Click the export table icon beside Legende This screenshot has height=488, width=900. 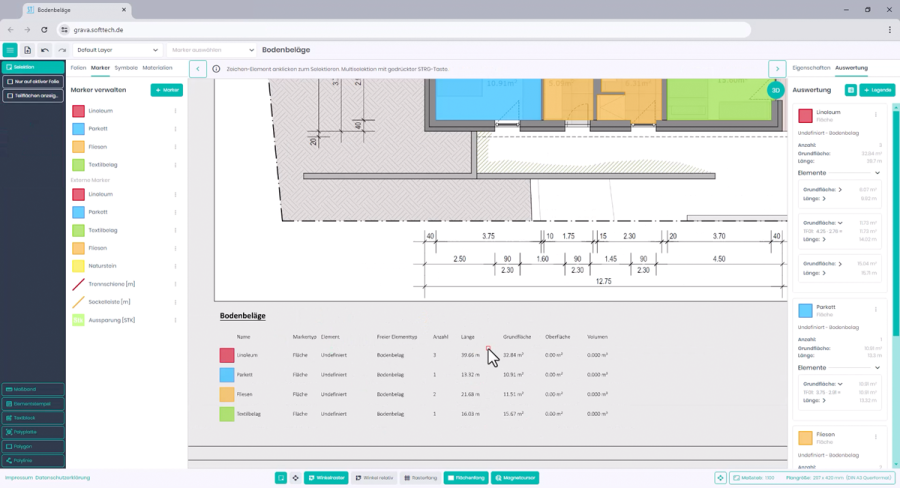[x=850, y=90]
